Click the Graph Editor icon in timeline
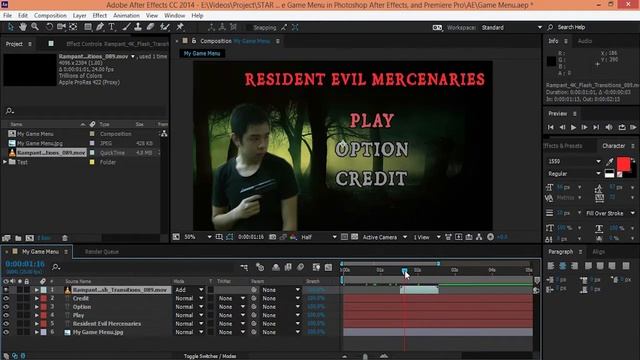This screenshot has height=360, width=640. [x=329, y=267]
